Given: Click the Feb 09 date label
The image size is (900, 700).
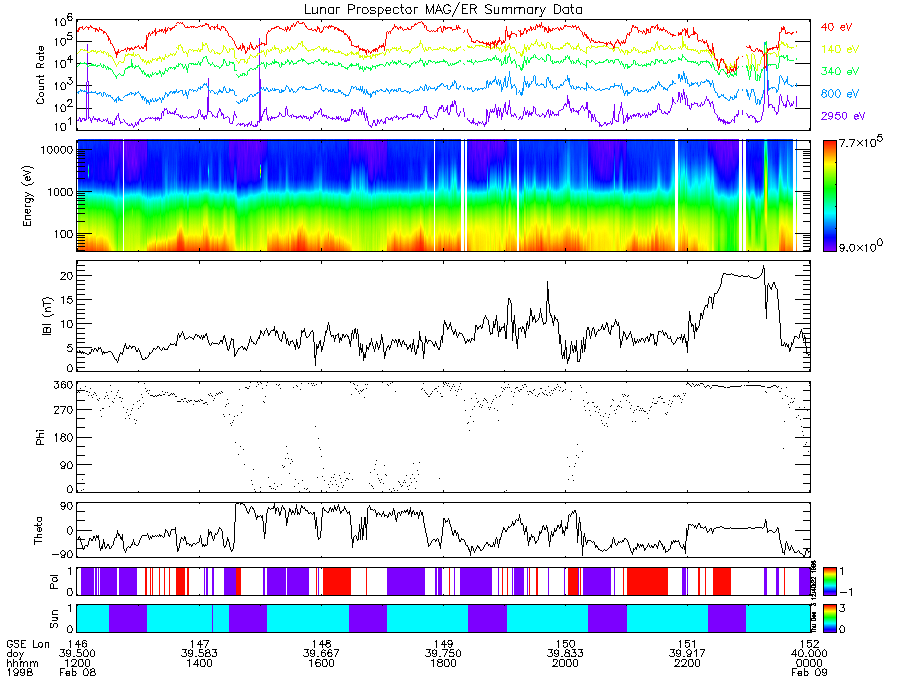Looking at the screenshot, I should click(809, 672).
